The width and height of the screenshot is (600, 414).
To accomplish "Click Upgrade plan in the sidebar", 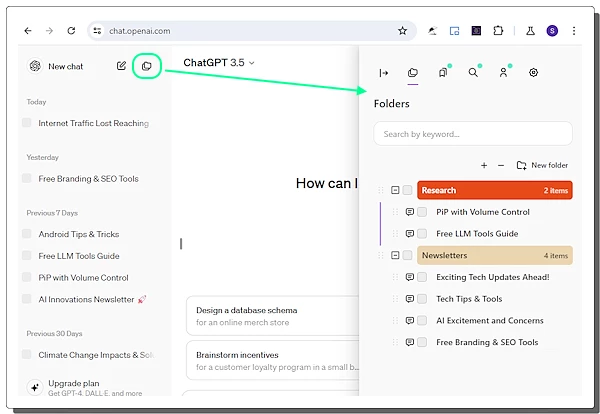I will point(73,383).
